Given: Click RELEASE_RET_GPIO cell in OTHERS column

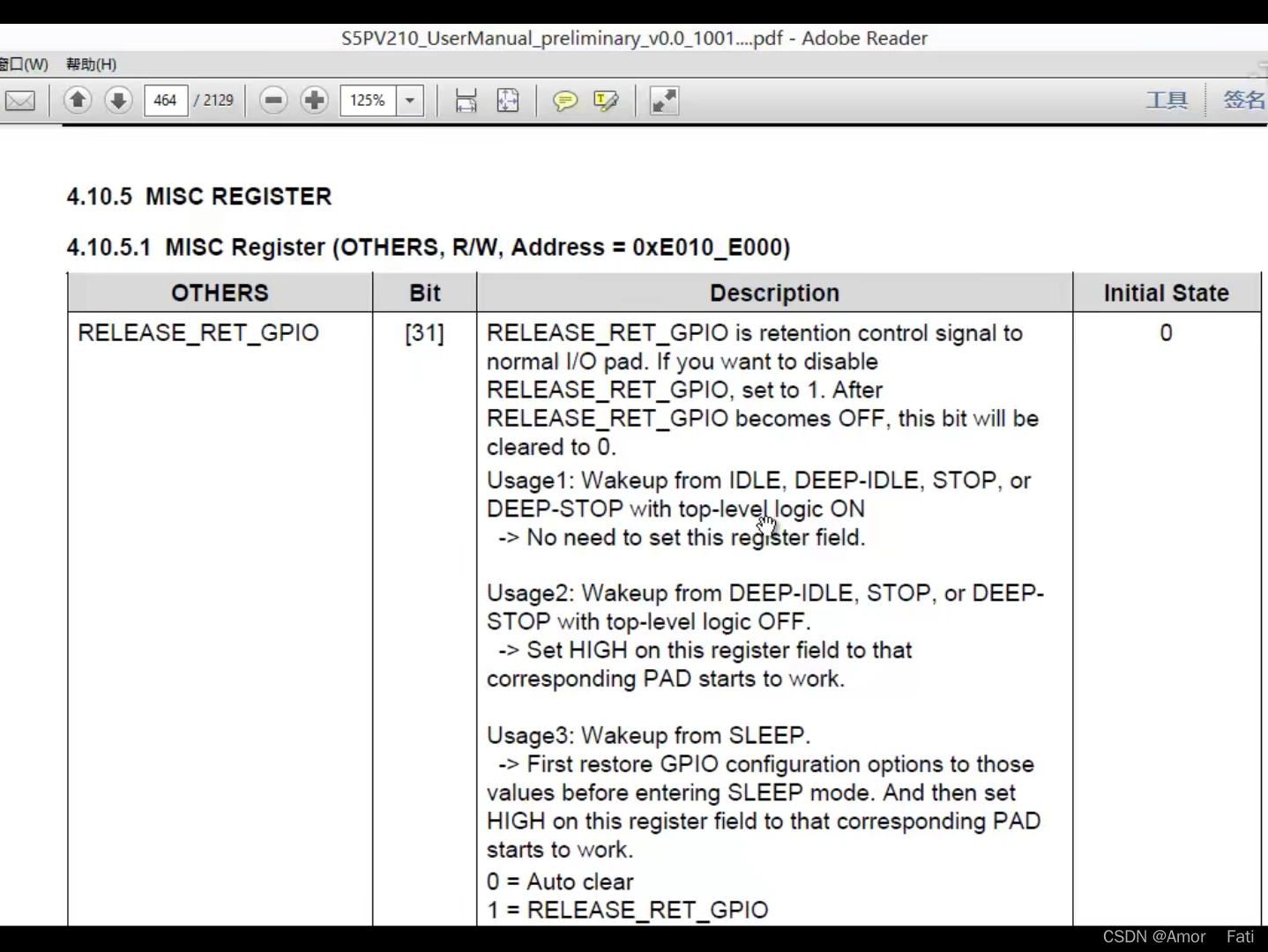Looking at the screenshot, I should point(198,333).
